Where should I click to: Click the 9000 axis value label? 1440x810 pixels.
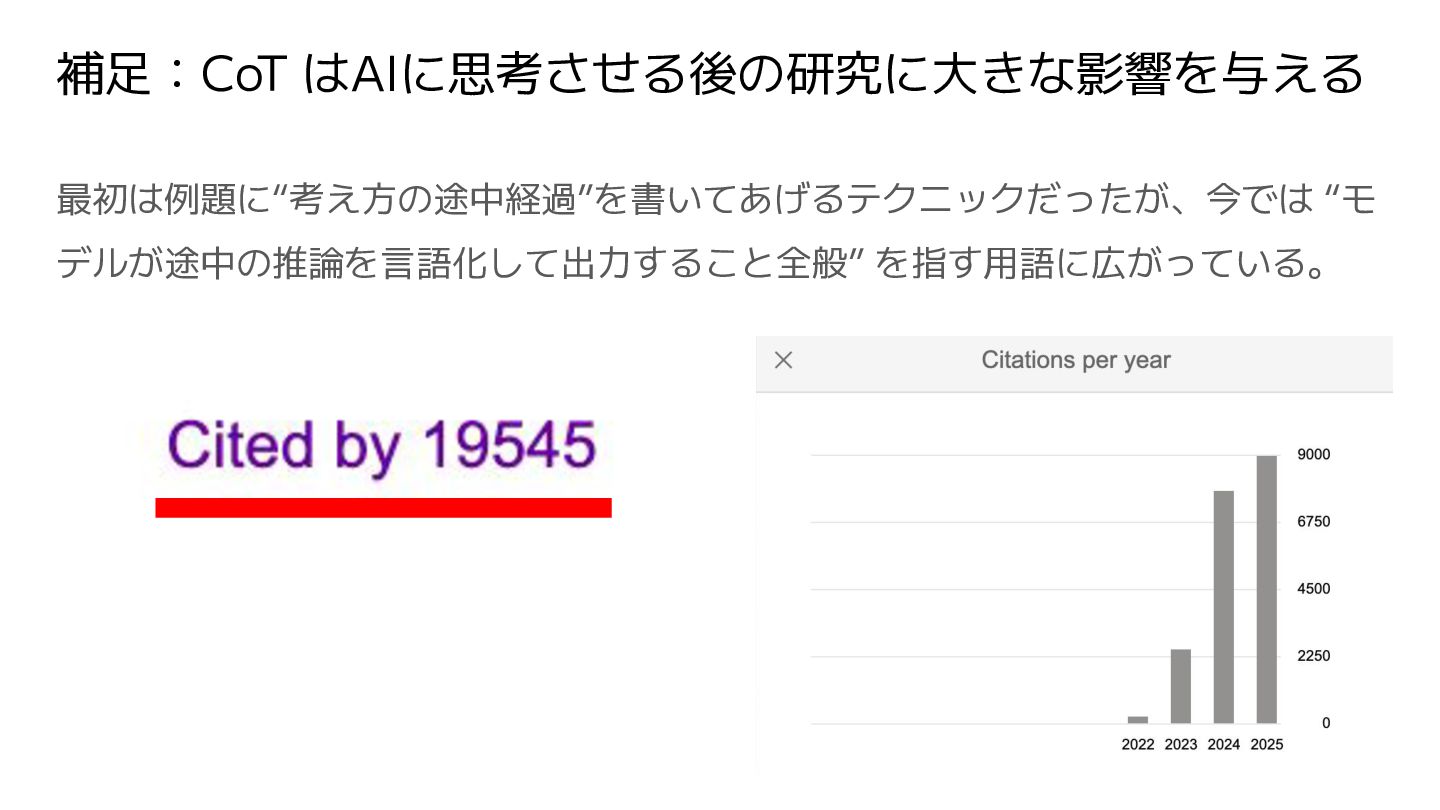coord(1314,455)
